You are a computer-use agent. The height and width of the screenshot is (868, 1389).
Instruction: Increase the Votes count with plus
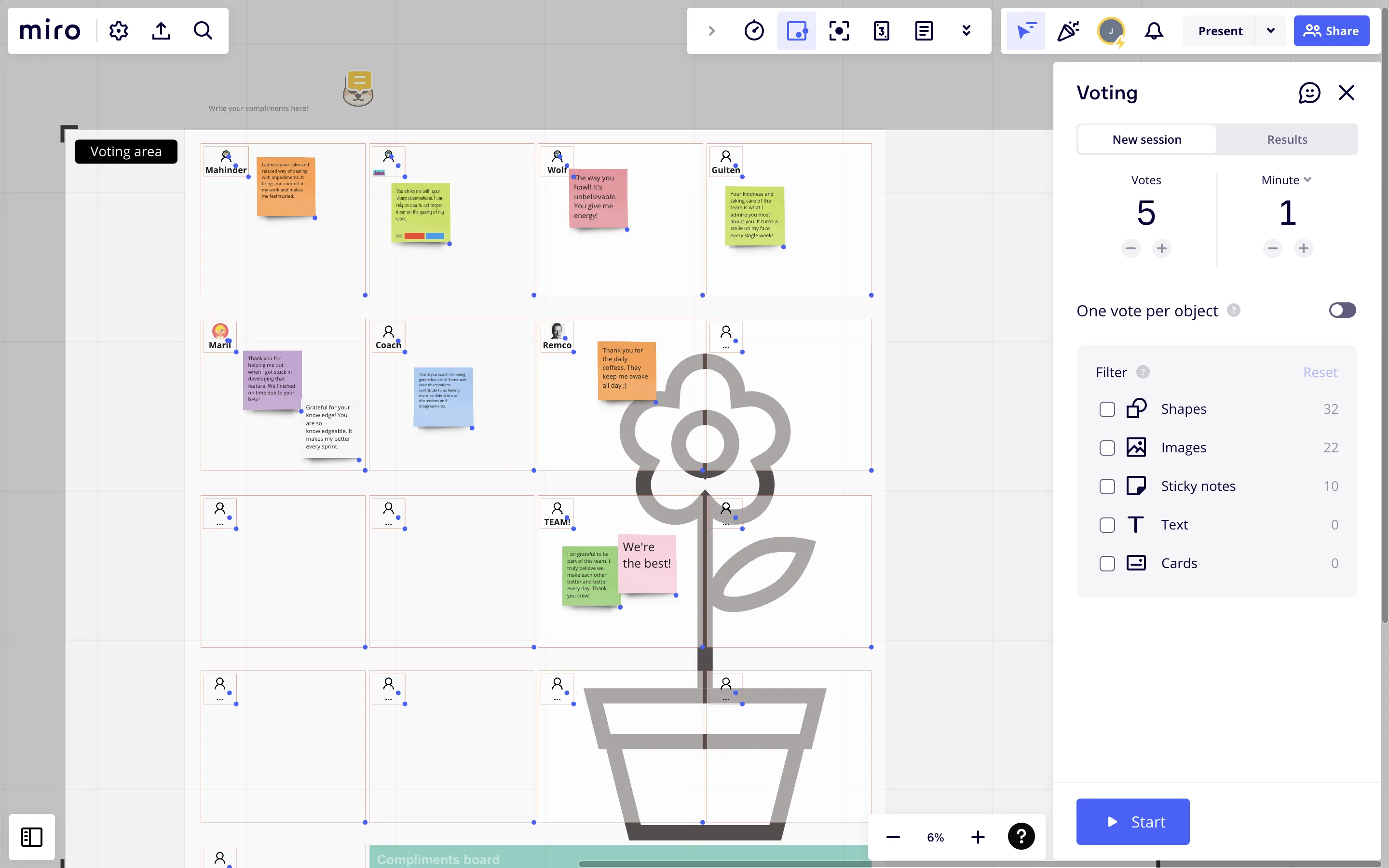point(1161,248)
